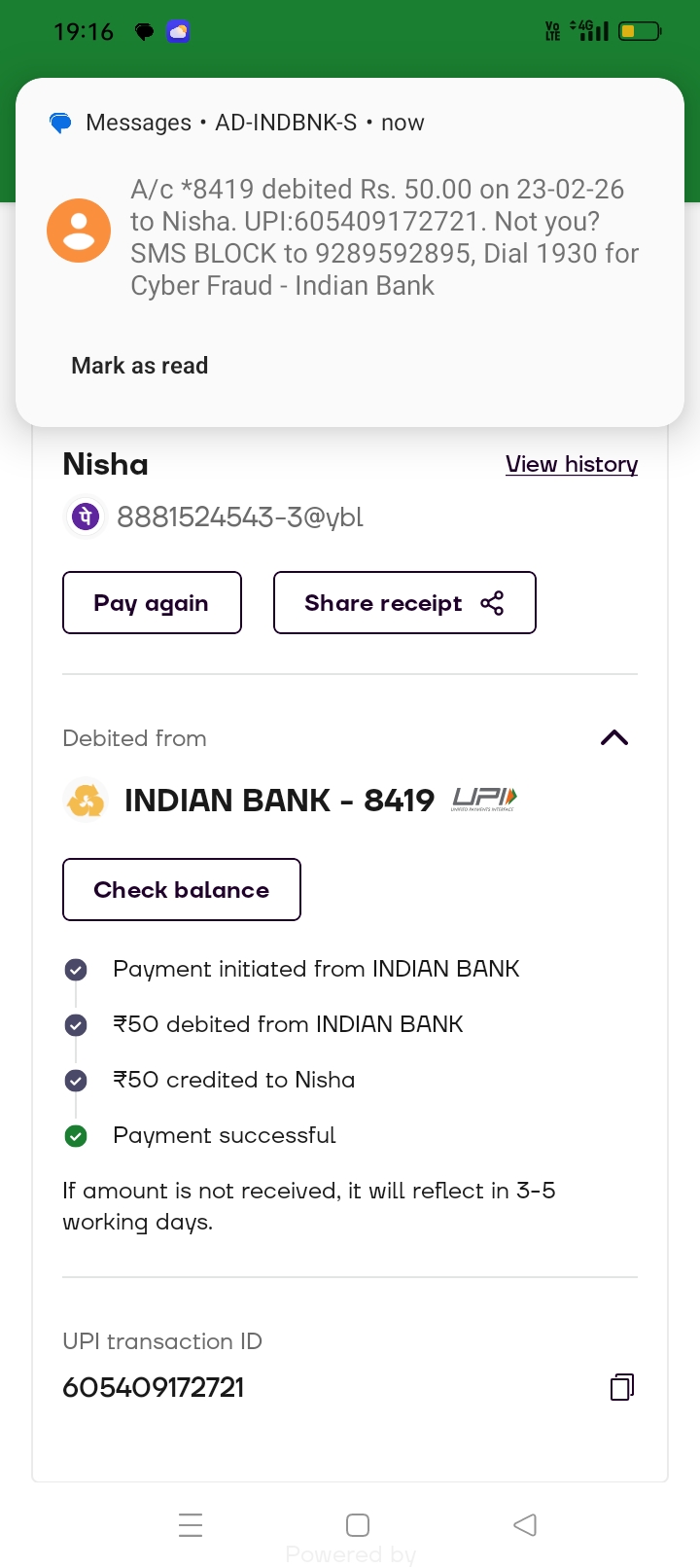Image resolution: width=700 pixels, height=1568 pixels.
Task: Tap the UPI transaction ID number 605409172721
Action: click(x=154, y=1387)
